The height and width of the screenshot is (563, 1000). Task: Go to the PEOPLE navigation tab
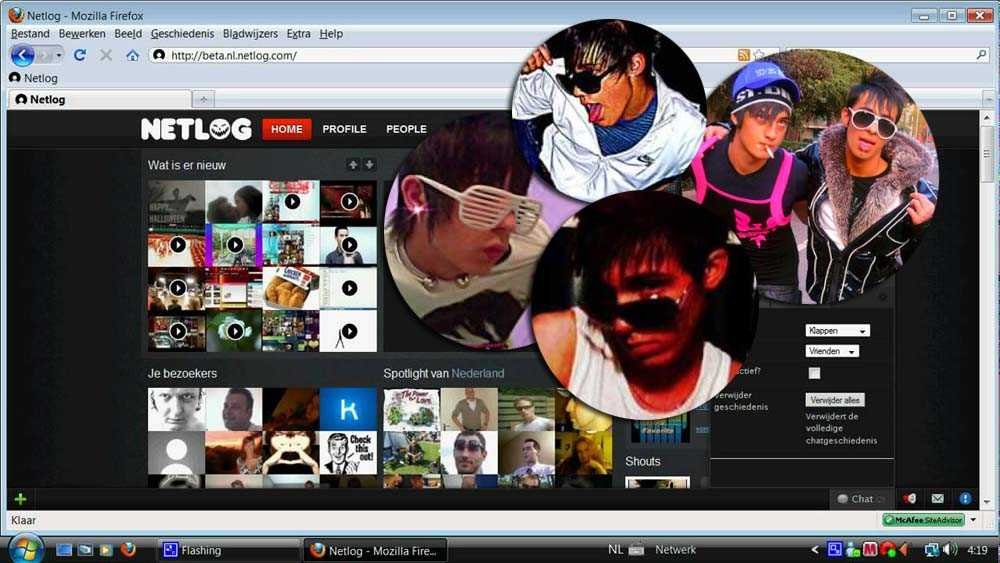click(406, 129)
